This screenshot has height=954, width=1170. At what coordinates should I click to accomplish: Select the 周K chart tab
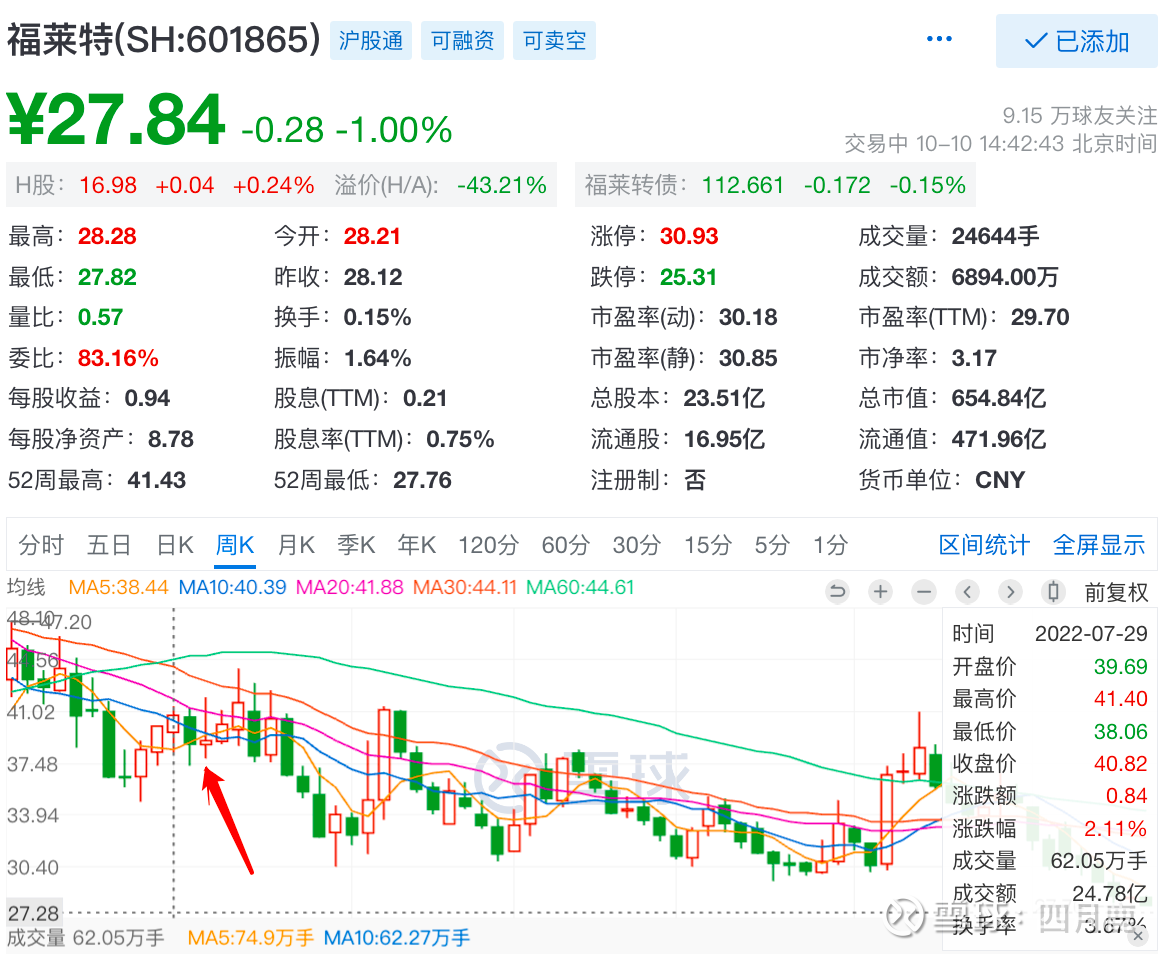(x=235, y=545)
